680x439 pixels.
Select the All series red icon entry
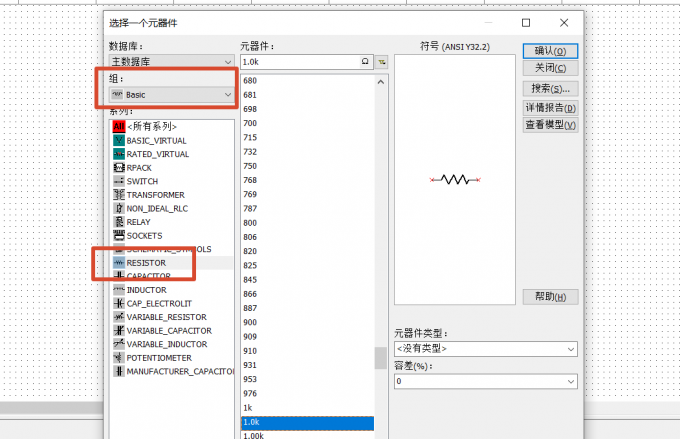[119, 126]
